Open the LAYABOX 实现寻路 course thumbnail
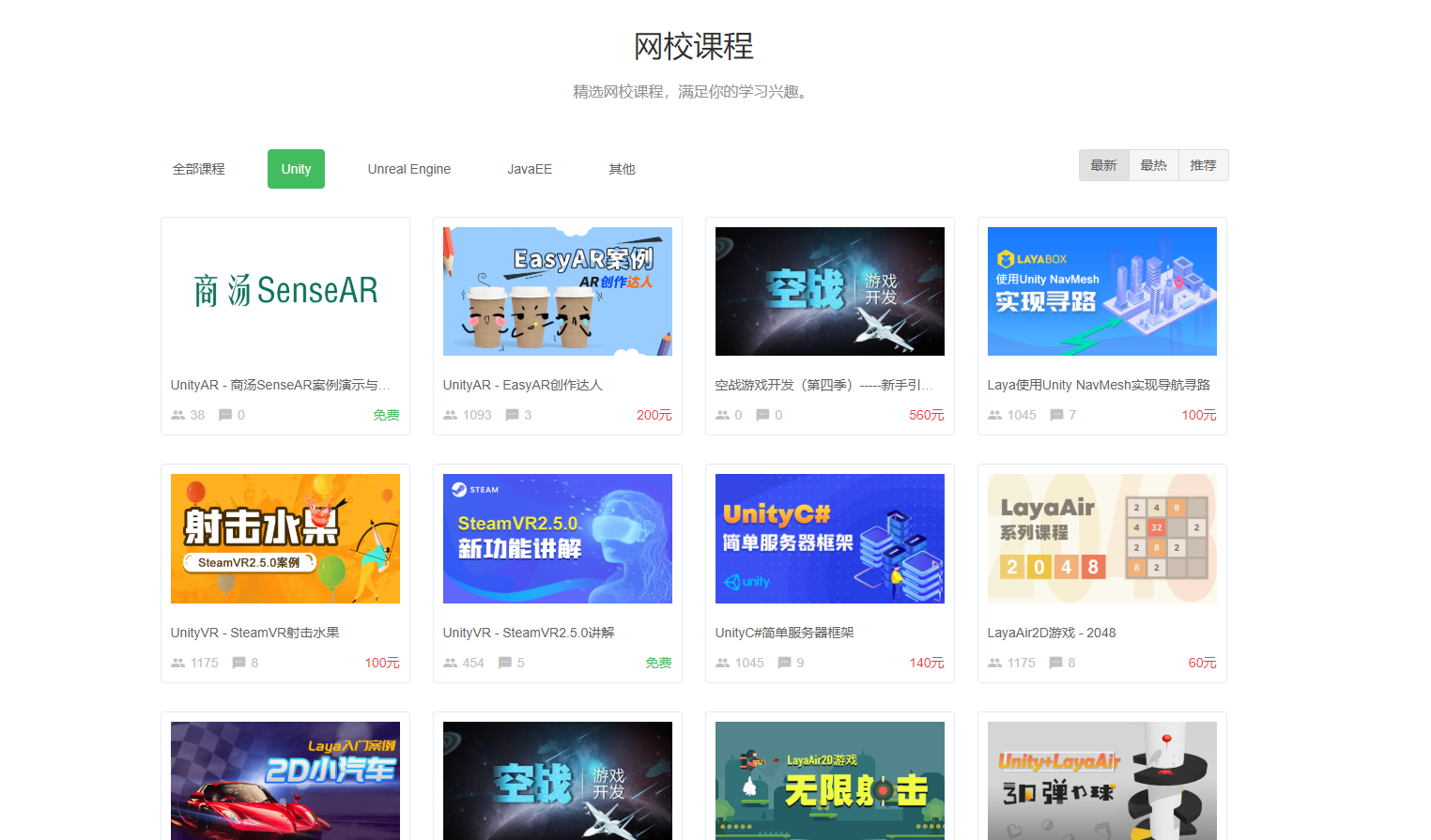The image size is (1431, 840). [1102, 291]
